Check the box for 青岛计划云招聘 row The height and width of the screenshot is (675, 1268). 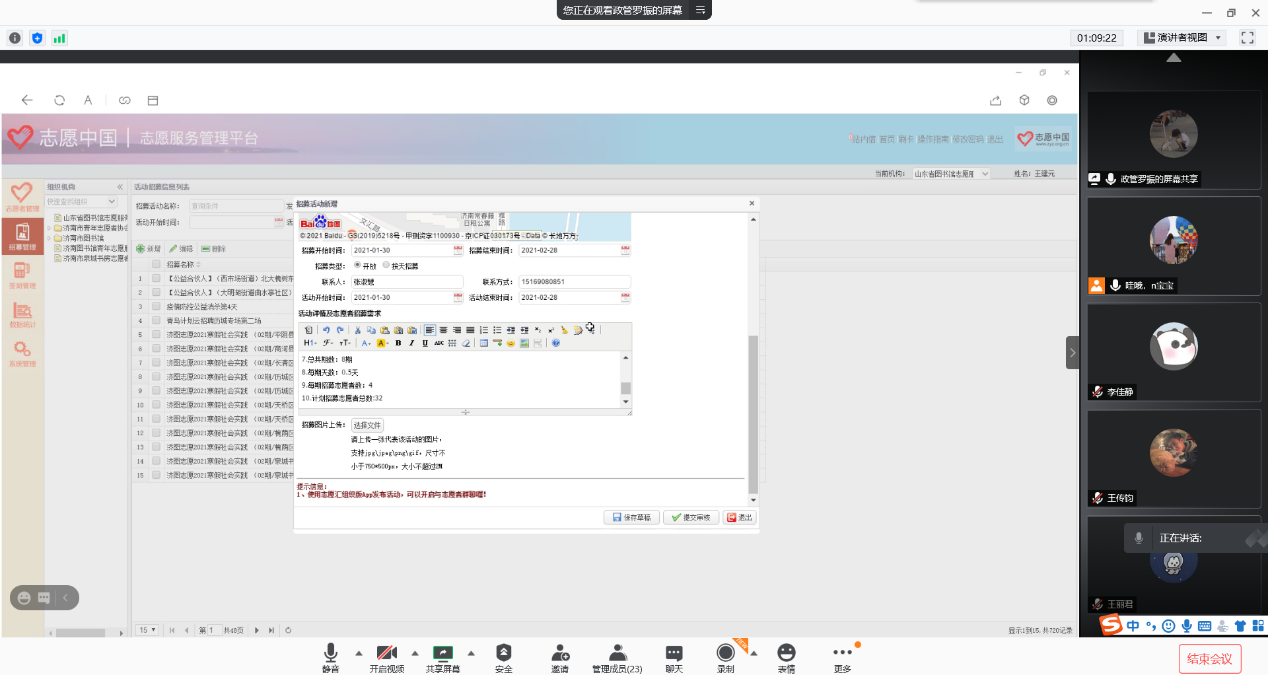pos(156,321)
